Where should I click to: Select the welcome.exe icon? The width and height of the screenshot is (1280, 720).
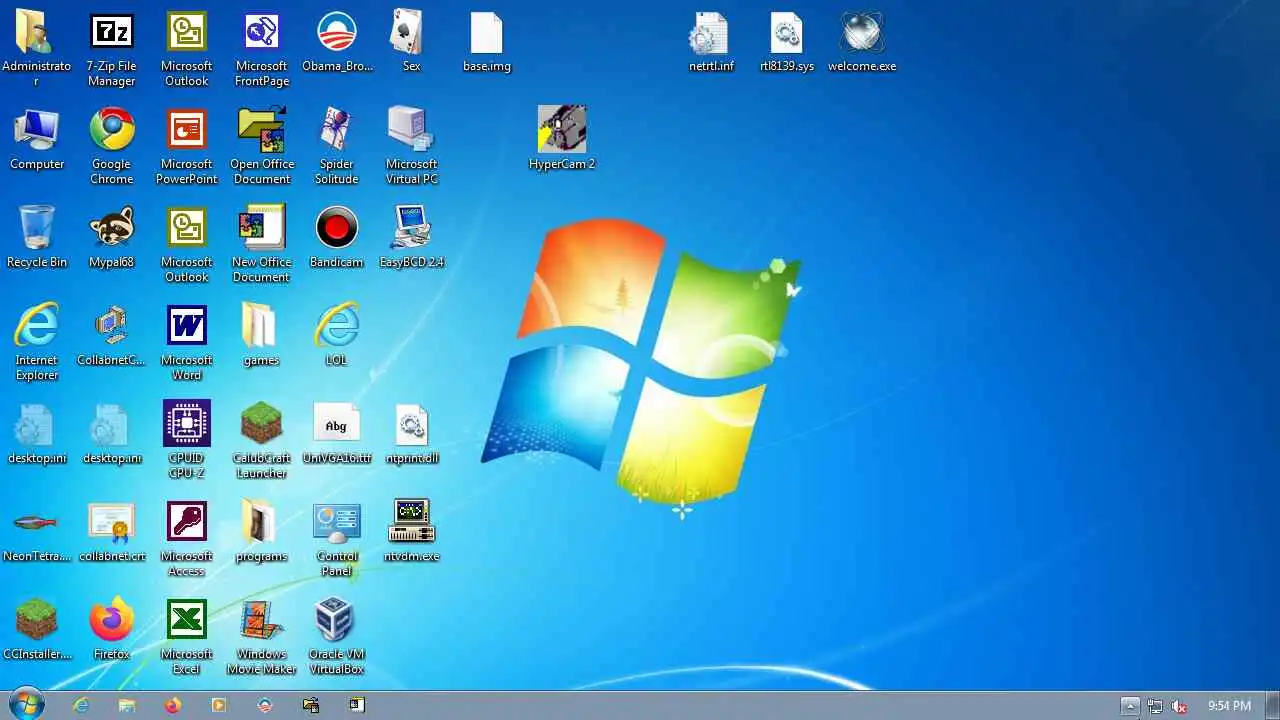point(862,42)
